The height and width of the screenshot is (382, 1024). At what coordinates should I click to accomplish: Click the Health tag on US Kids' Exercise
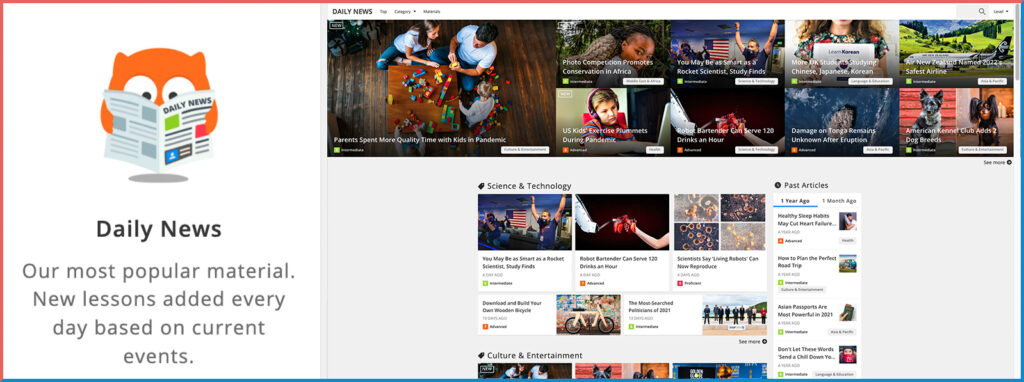tap(654, 150)
